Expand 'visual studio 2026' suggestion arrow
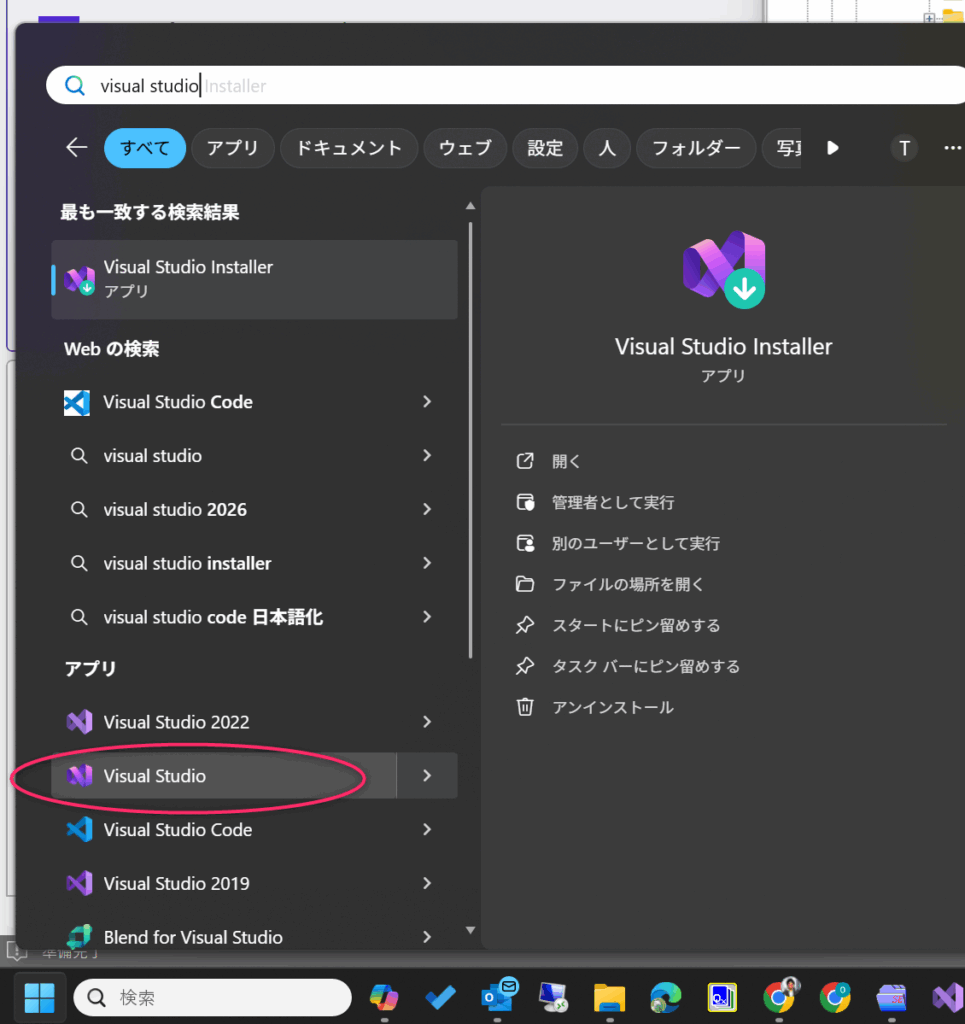 427,510
